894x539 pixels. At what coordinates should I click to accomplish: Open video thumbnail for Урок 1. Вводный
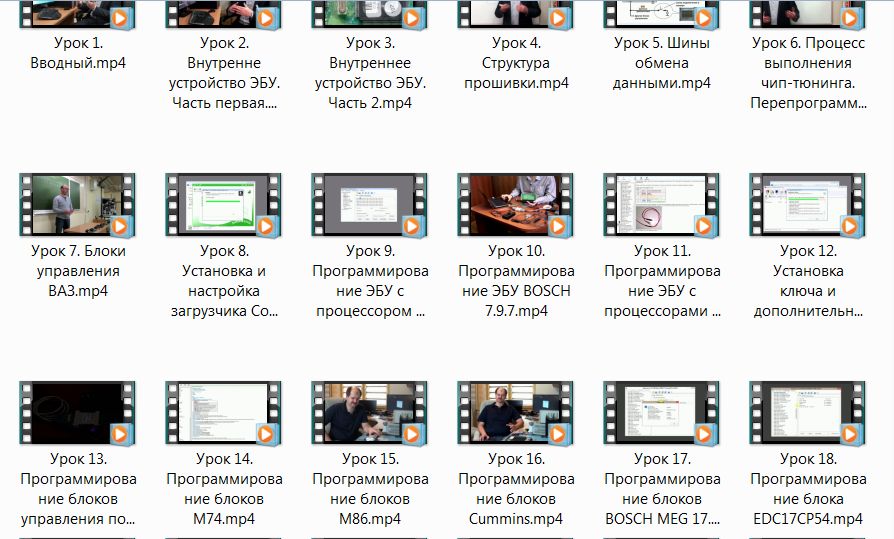78,14
